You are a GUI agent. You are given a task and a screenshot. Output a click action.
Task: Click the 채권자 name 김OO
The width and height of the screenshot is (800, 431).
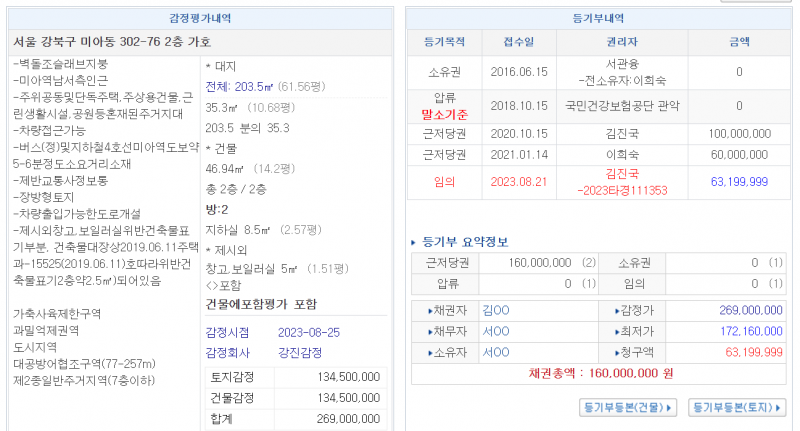495,310
